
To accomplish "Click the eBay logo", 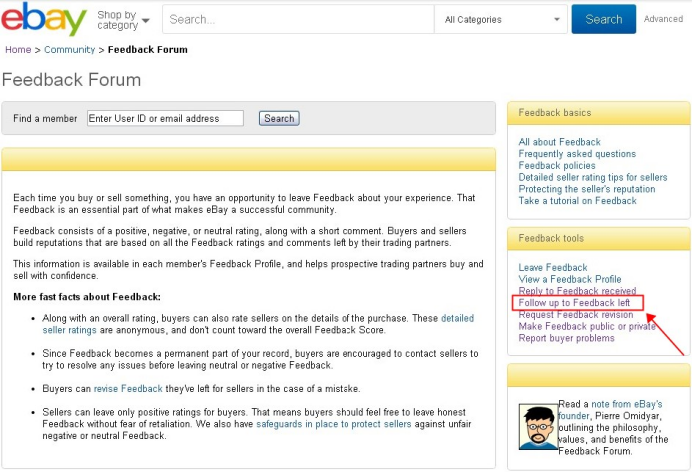I will pyautogui.click(x=45, y=19).
